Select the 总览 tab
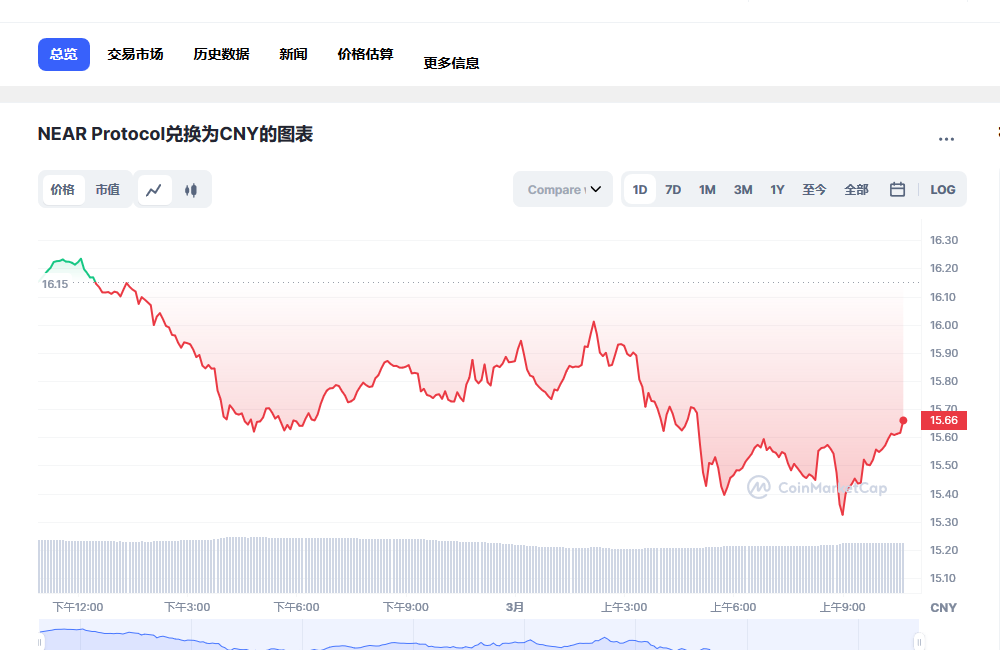This screenshot has width=1000, height=650. click(x=64, y=54)
